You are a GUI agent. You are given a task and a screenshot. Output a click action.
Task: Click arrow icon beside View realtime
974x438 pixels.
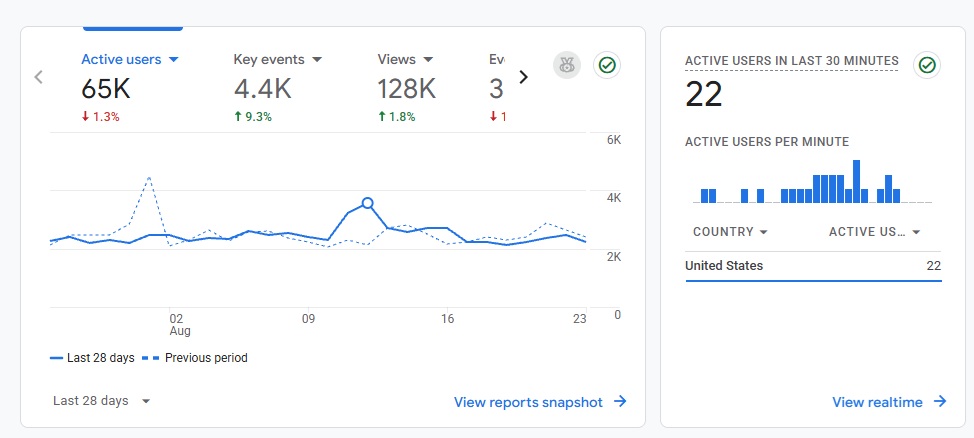(x=940, y=401)
